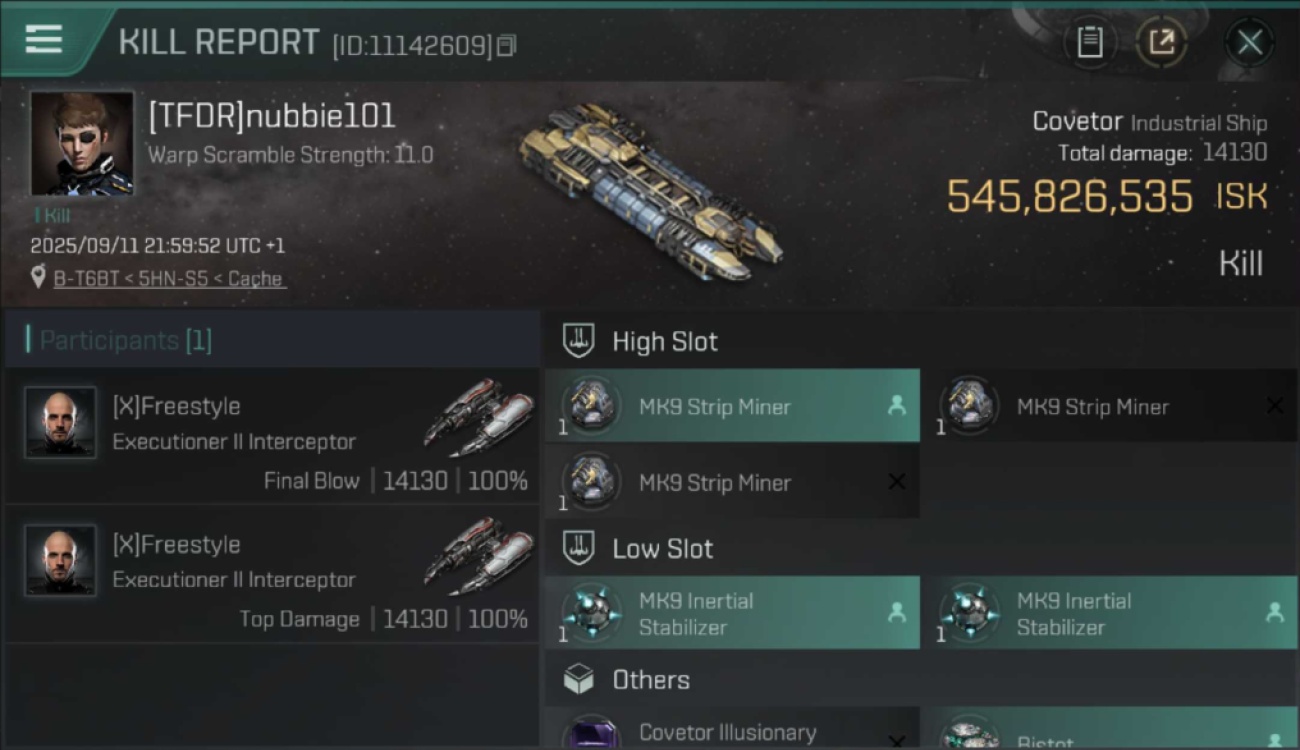Viewport: 1300px width, 750px height.
Task: Copy the kill report ID
Action: coord(507,46)
